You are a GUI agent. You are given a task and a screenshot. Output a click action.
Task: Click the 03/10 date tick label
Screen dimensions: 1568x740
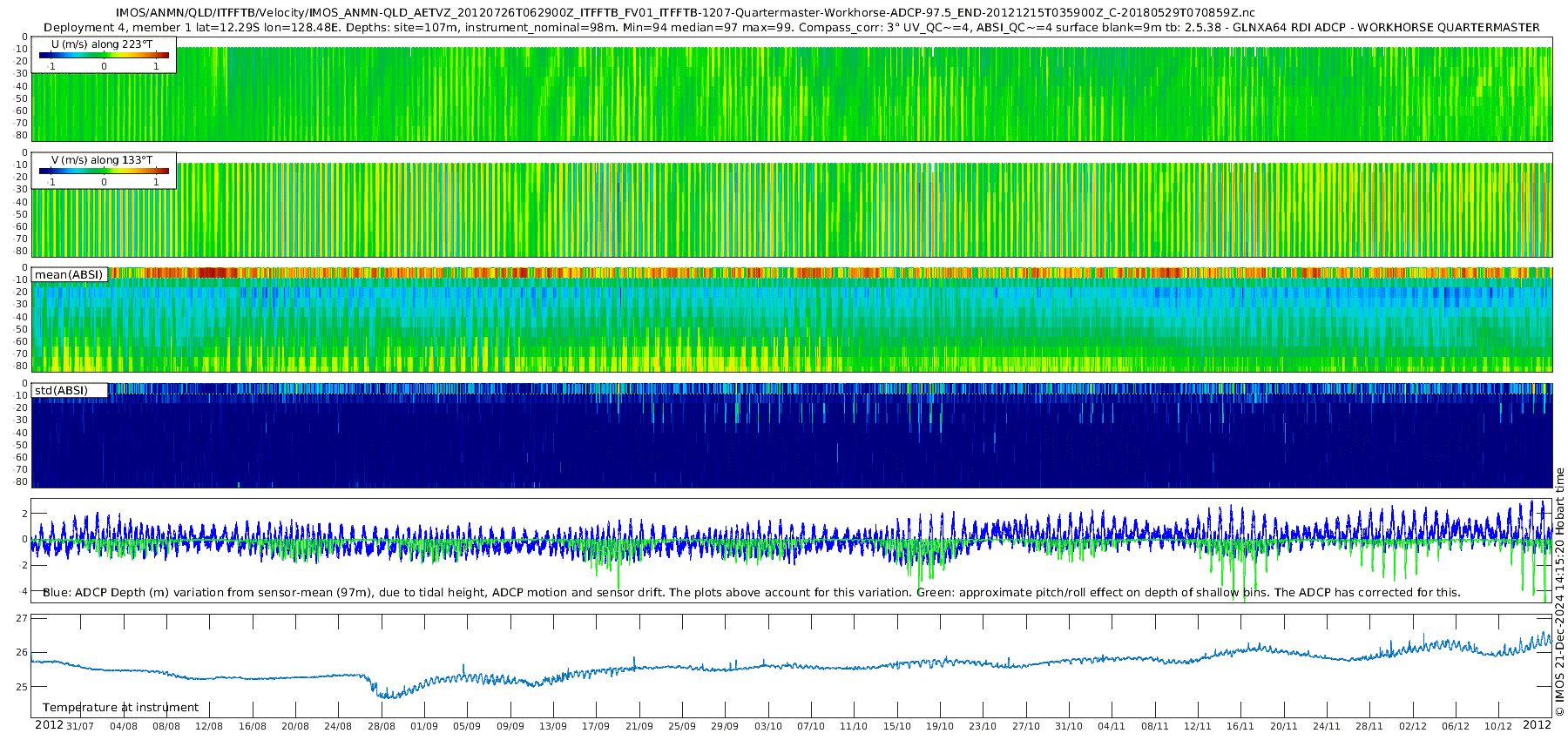pos(767,726)
